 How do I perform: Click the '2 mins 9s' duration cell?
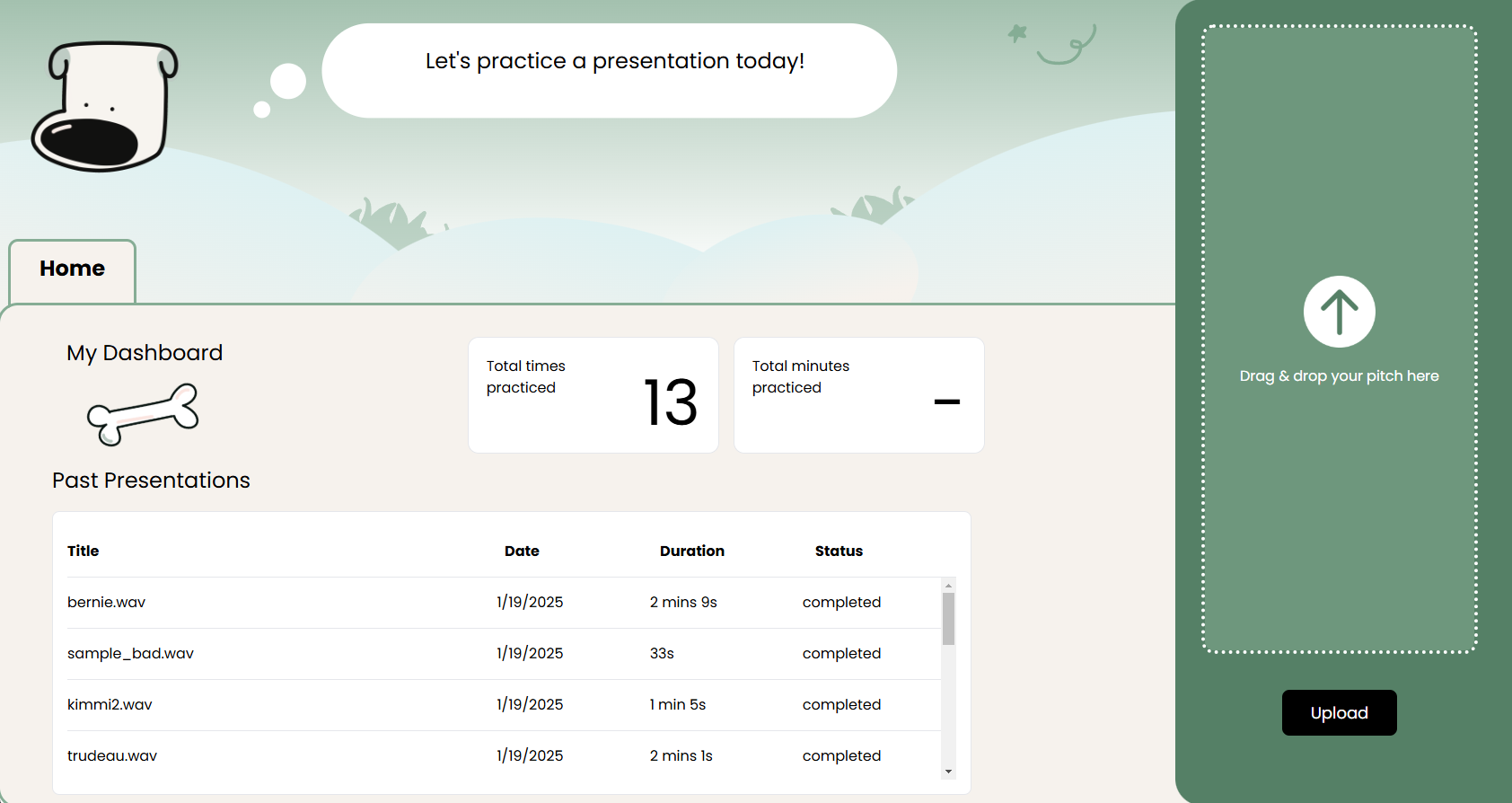click(683, 602)
